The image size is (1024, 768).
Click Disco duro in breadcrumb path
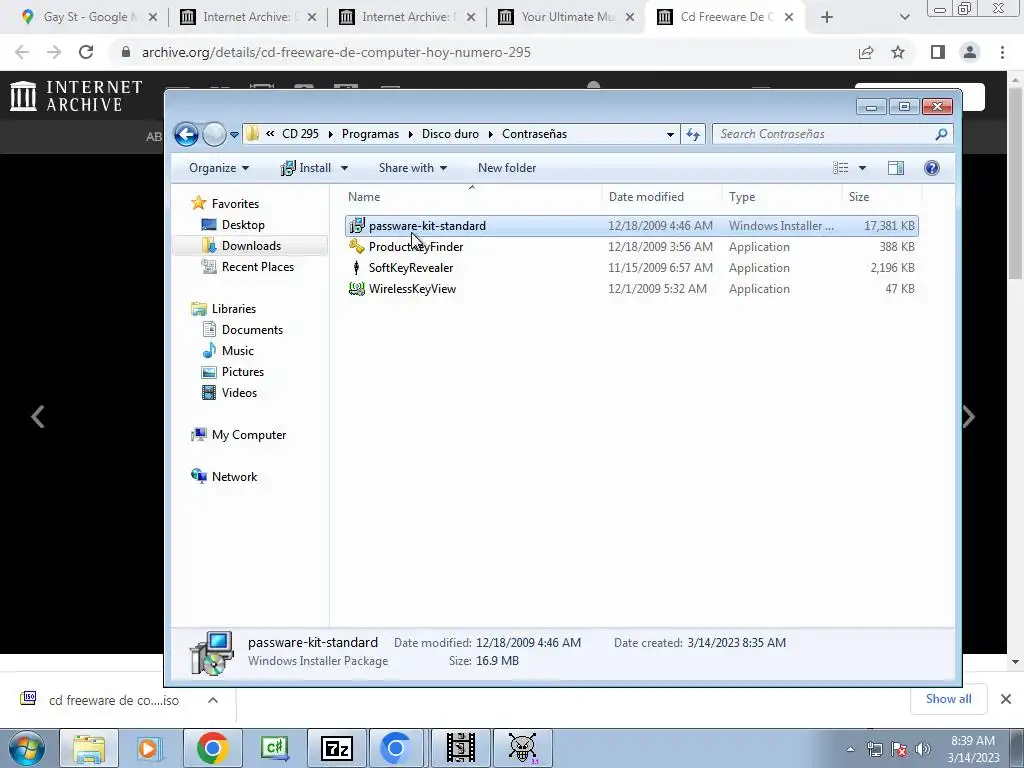tap(450, 134)
